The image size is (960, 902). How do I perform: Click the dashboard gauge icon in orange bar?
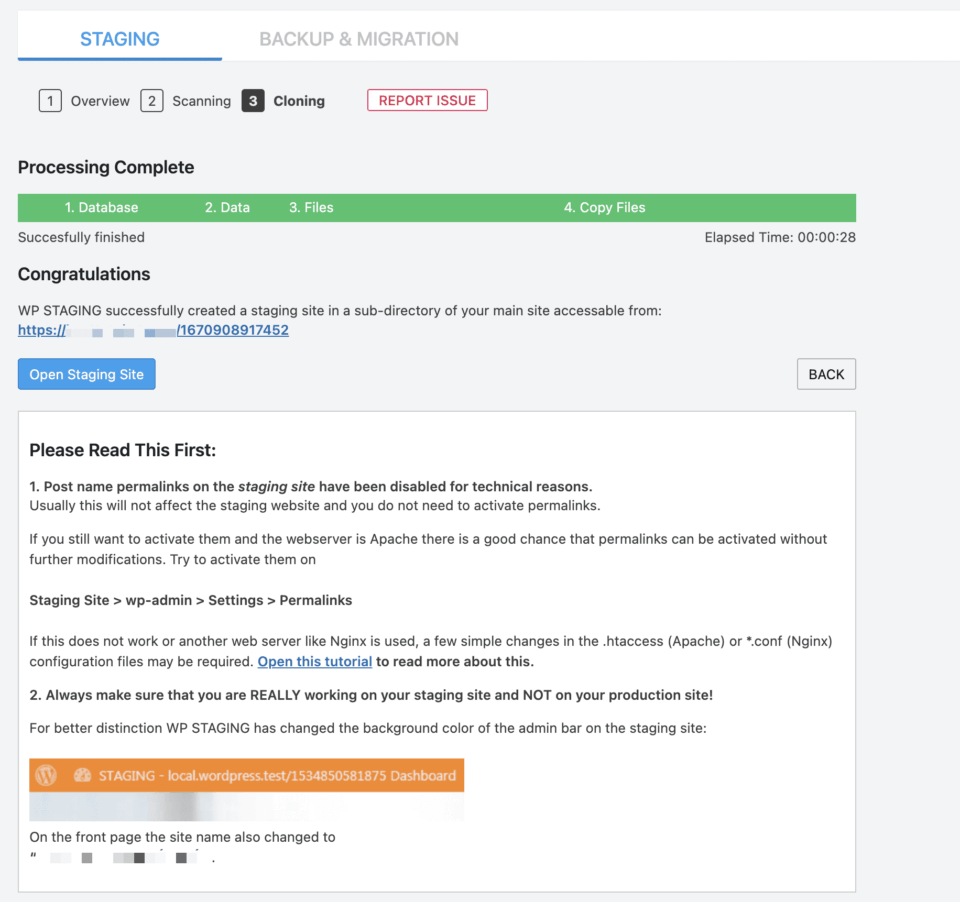(x=82, y=775)
